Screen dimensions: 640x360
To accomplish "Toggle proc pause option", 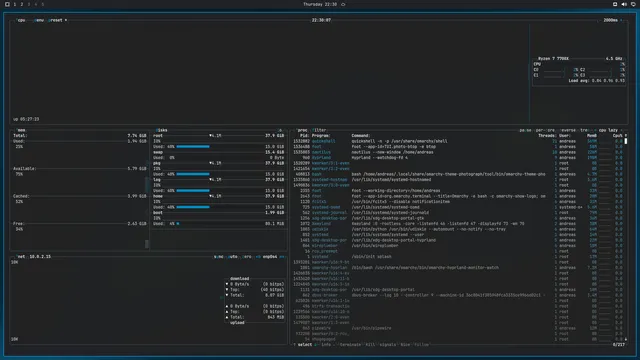I will pos(525,130).
